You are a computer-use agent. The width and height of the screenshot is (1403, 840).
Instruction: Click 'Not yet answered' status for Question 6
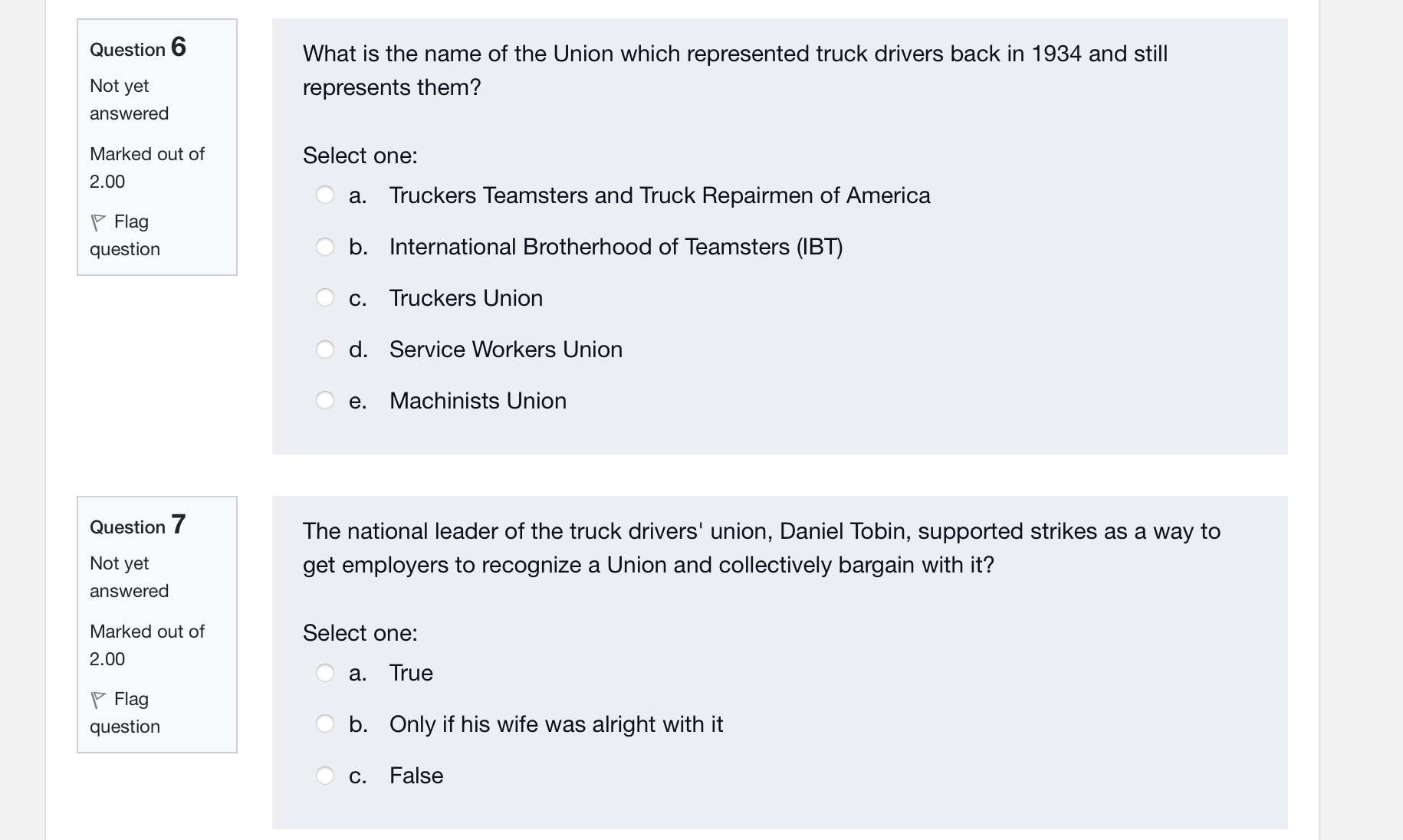coord(128,100)
